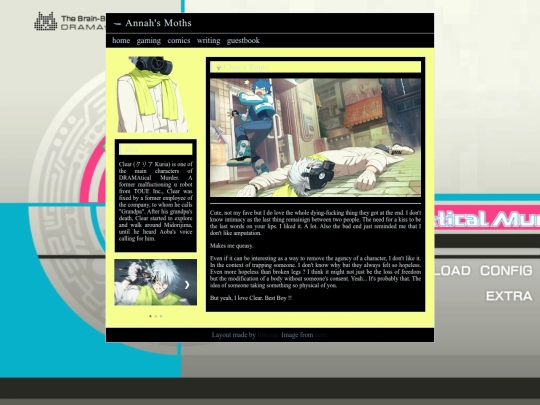
Task: Choose LOAD in the background game menu
Action: 453,270
